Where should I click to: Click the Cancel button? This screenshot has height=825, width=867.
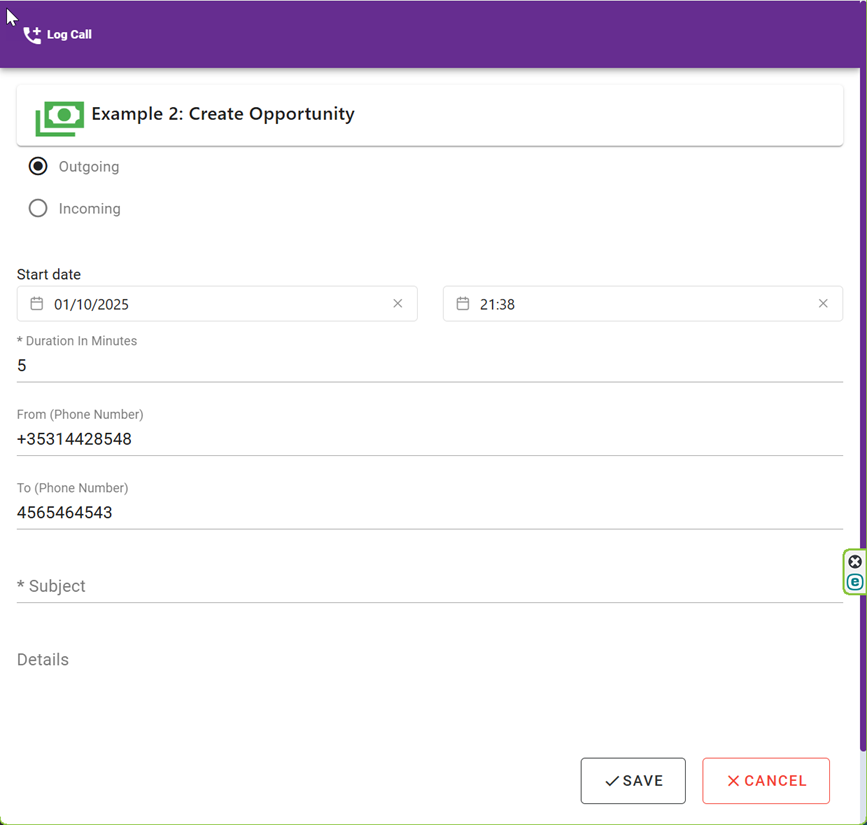tap(766, 781)
